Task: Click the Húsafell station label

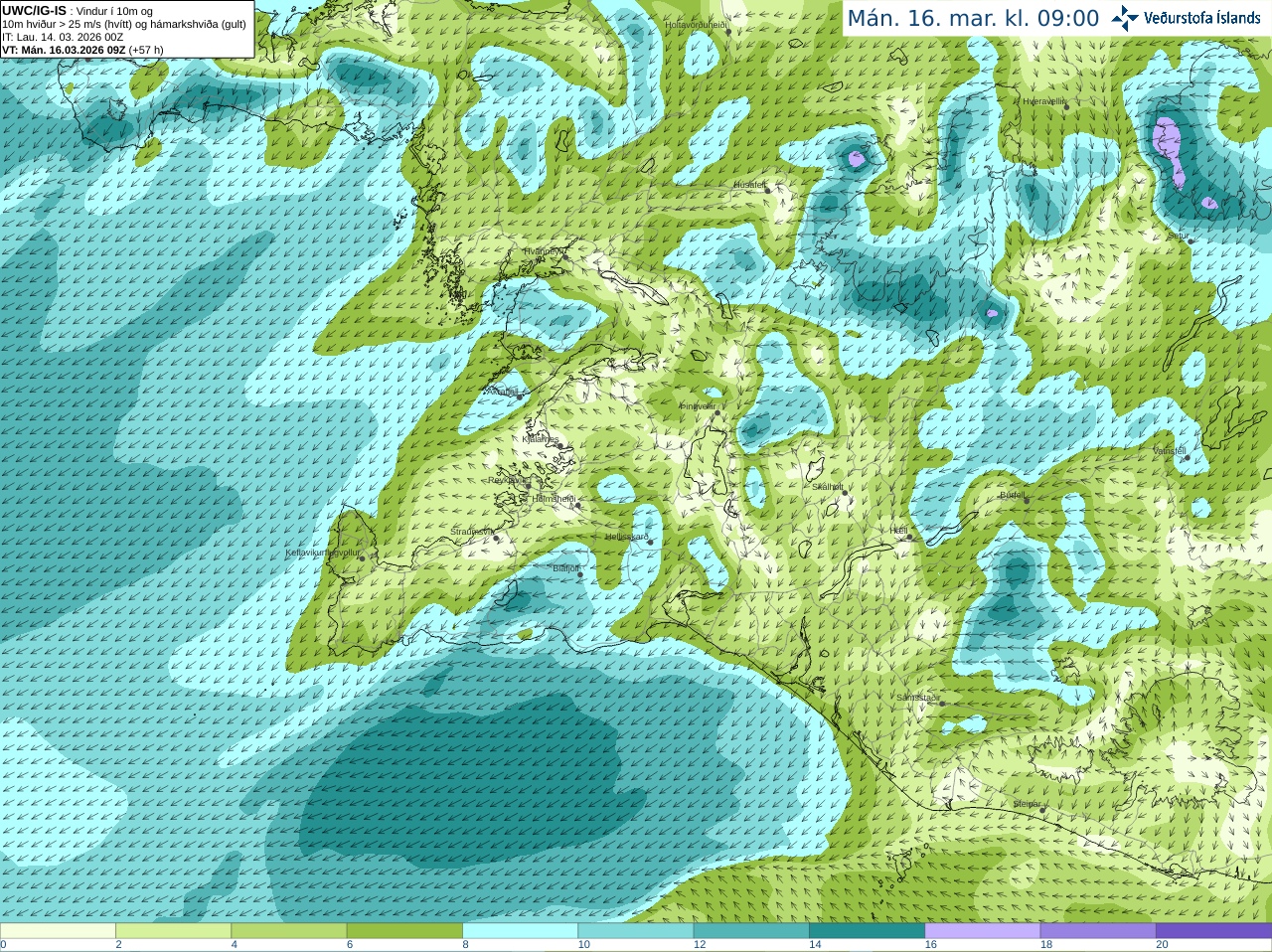Action: (750, 185)
